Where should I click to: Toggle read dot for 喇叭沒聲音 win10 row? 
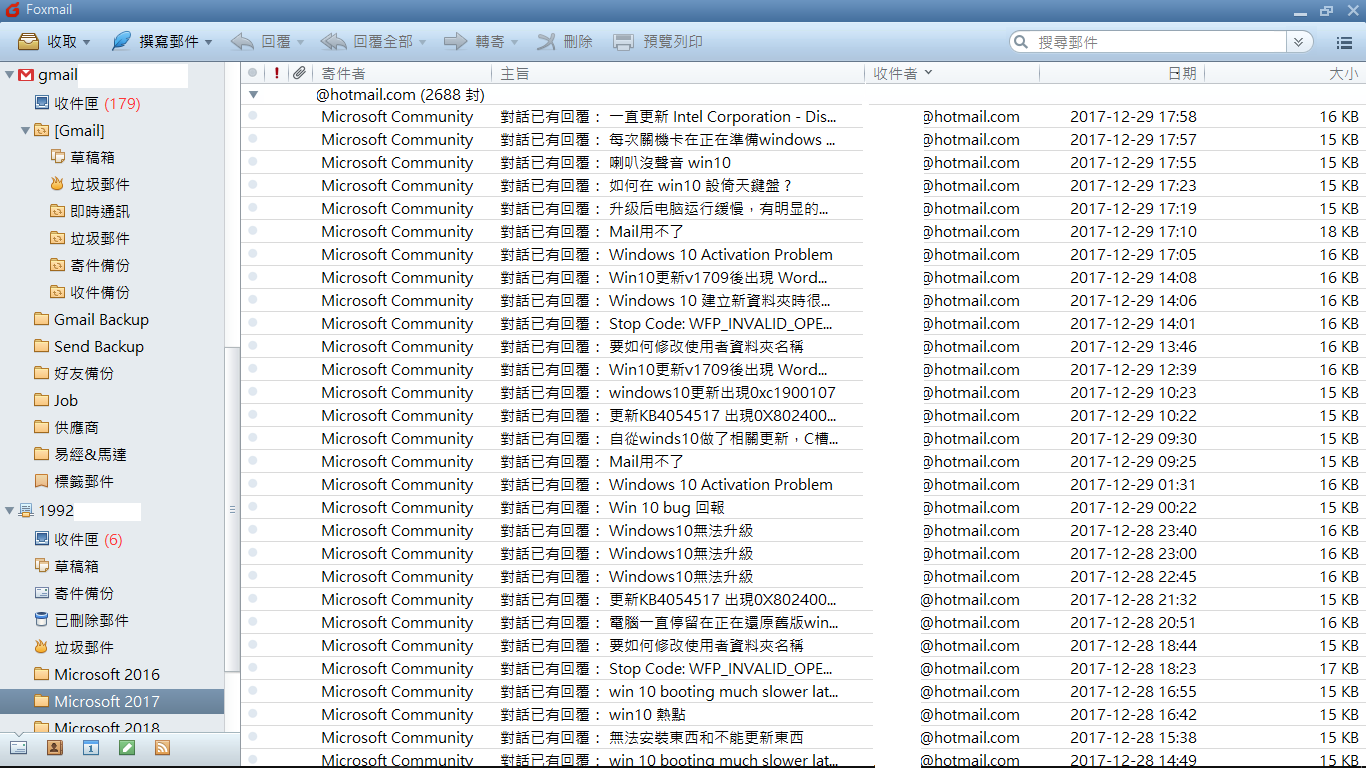pos(253,162)
